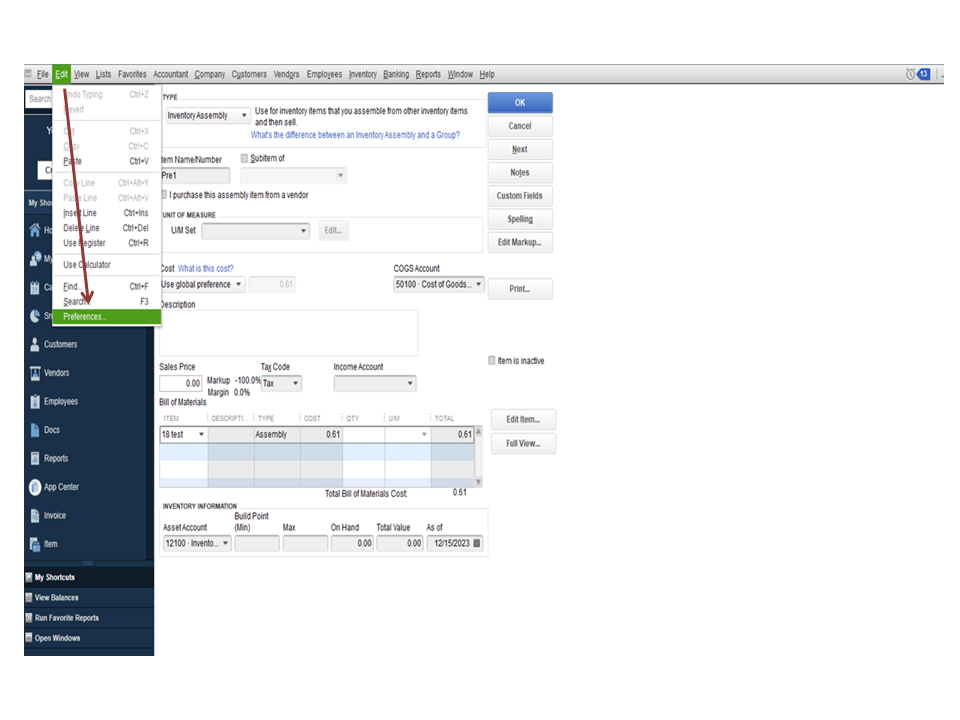Screen dimensions: 960x720
Task: Click the notification badge showing 13
Action: [x=924, y=74]
